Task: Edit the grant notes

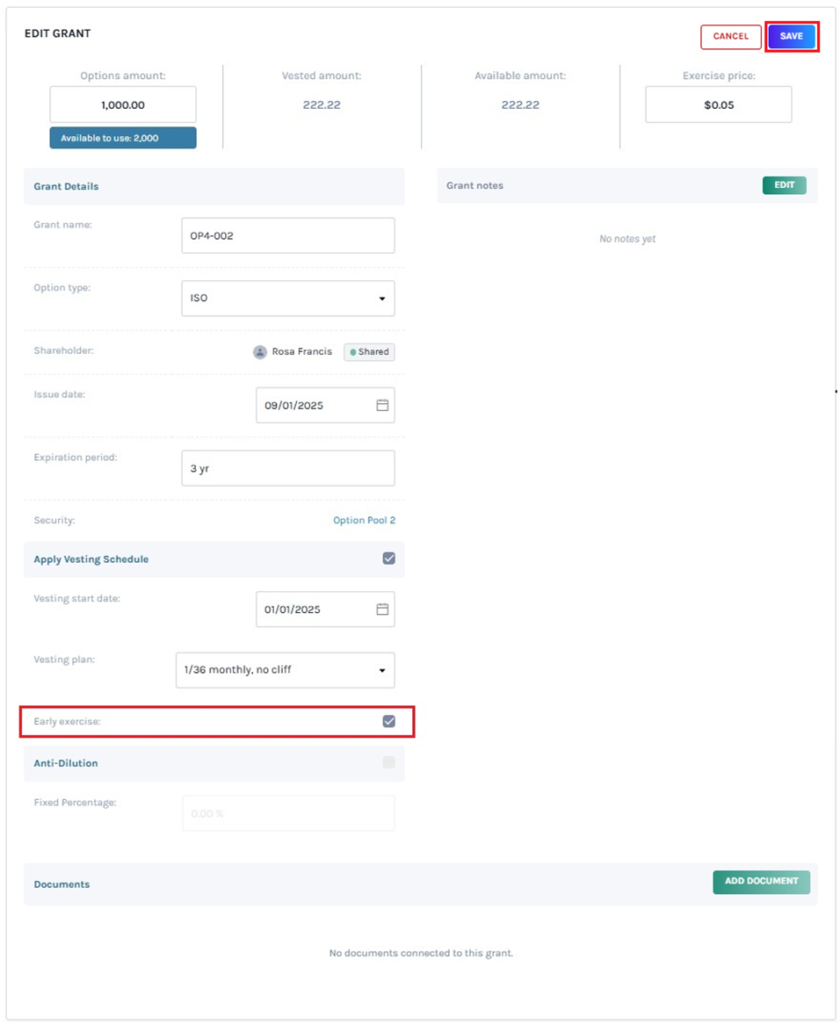Action: tap(784, 185)
